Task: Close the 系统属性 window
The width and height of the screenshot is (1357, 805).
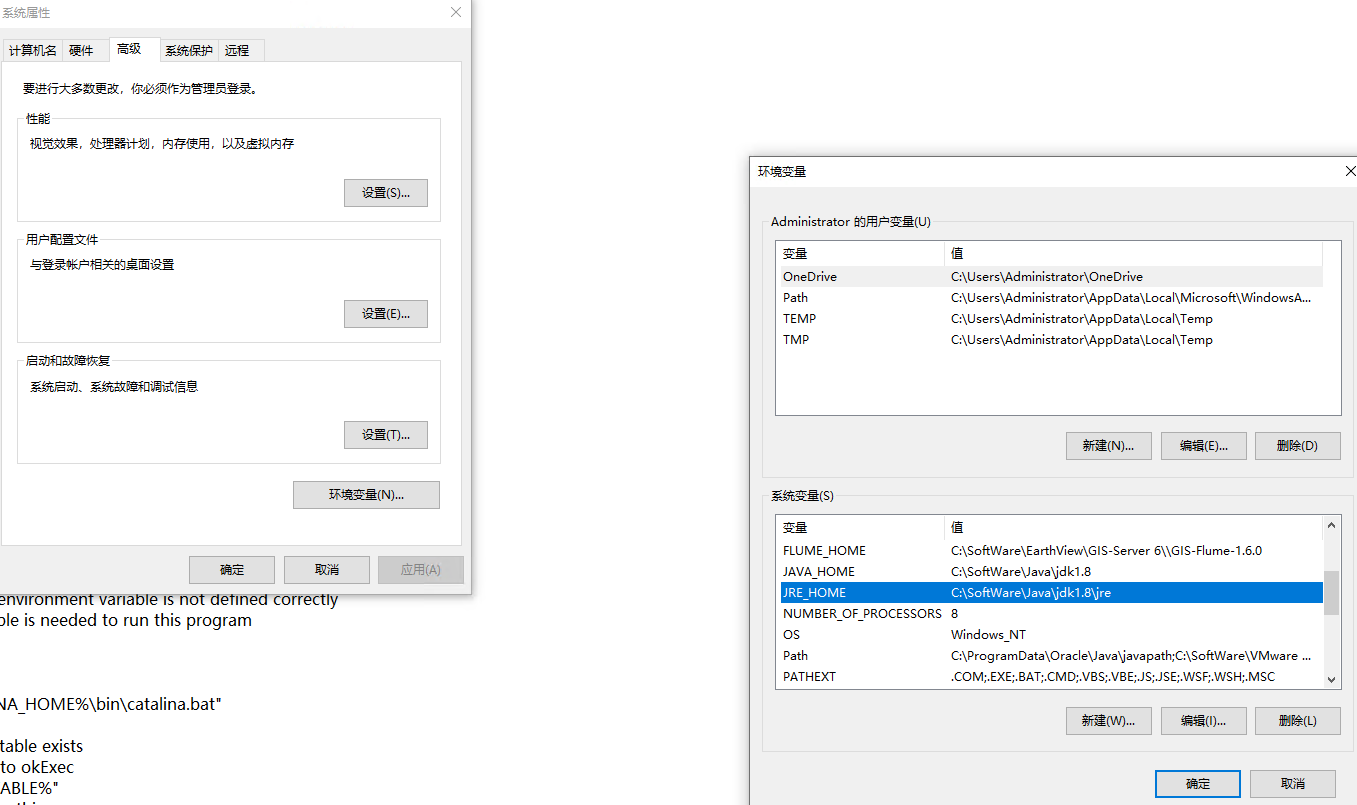Action: coord(456,12)
